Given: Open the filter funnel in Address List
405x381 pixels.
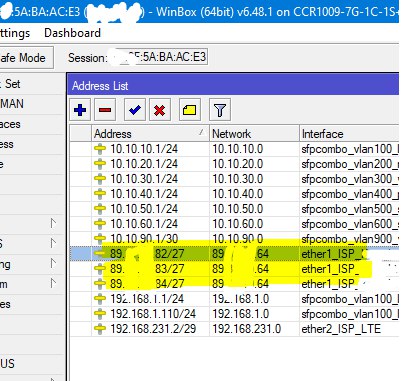Looking at the screenshot, I should (x=220, y=110).
